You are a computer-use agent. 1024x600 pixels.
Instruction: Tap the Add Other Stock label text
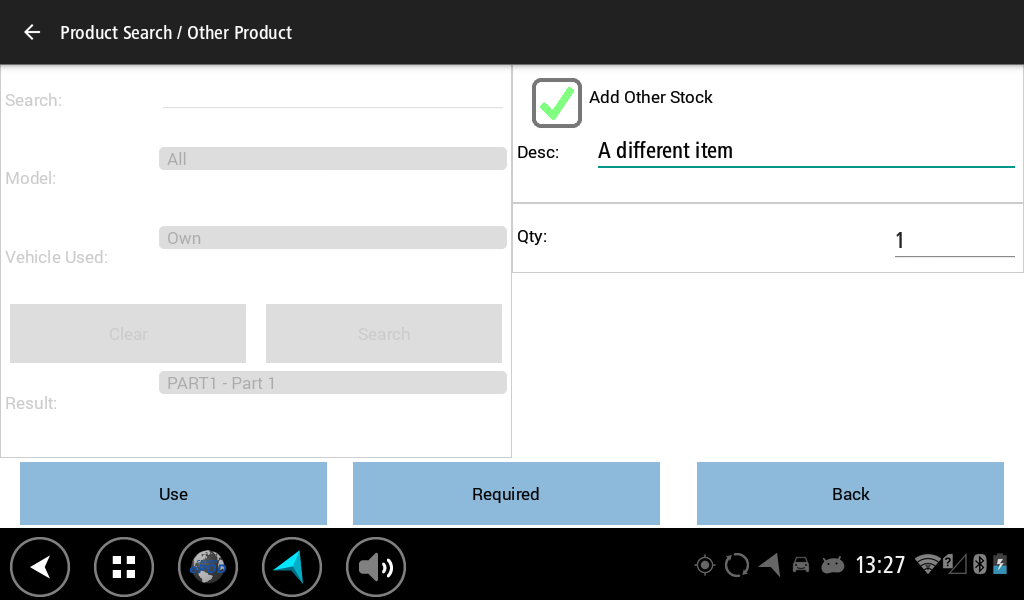(x=650, y=97)
